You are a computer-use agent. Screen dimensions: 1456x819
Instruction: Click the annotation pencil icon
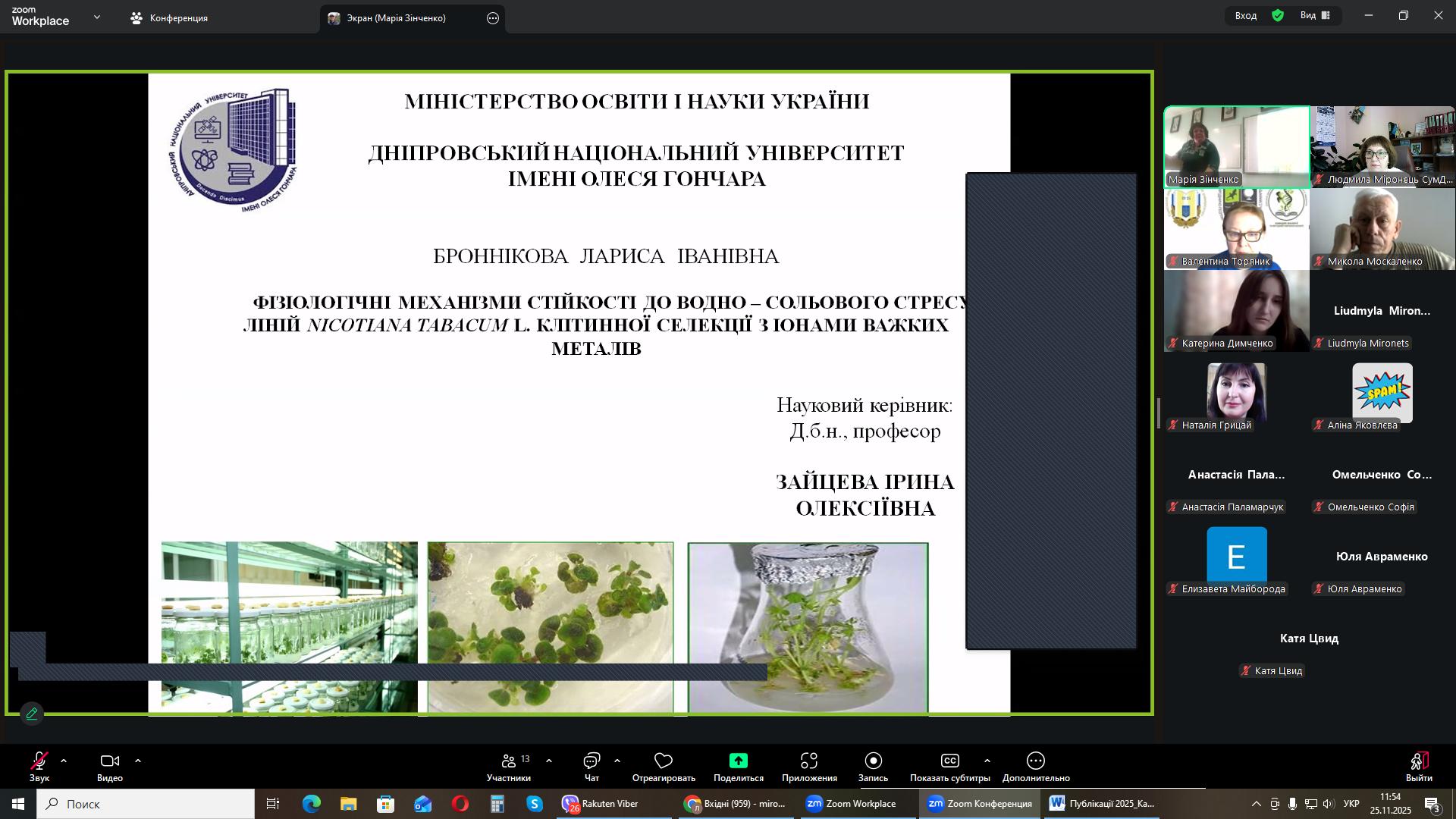pyautogui.click(x=32, y=714)
